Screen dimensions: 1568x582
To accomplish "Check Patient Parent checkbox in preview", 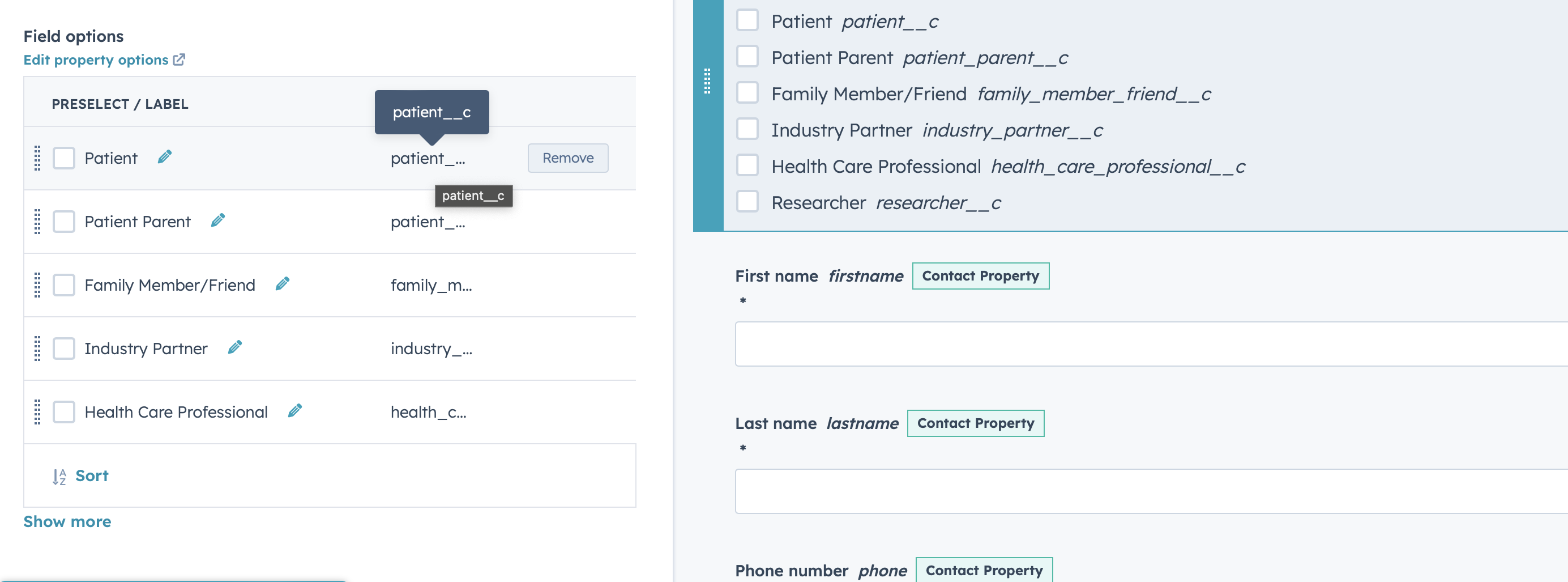I will (x=747, y=57).
